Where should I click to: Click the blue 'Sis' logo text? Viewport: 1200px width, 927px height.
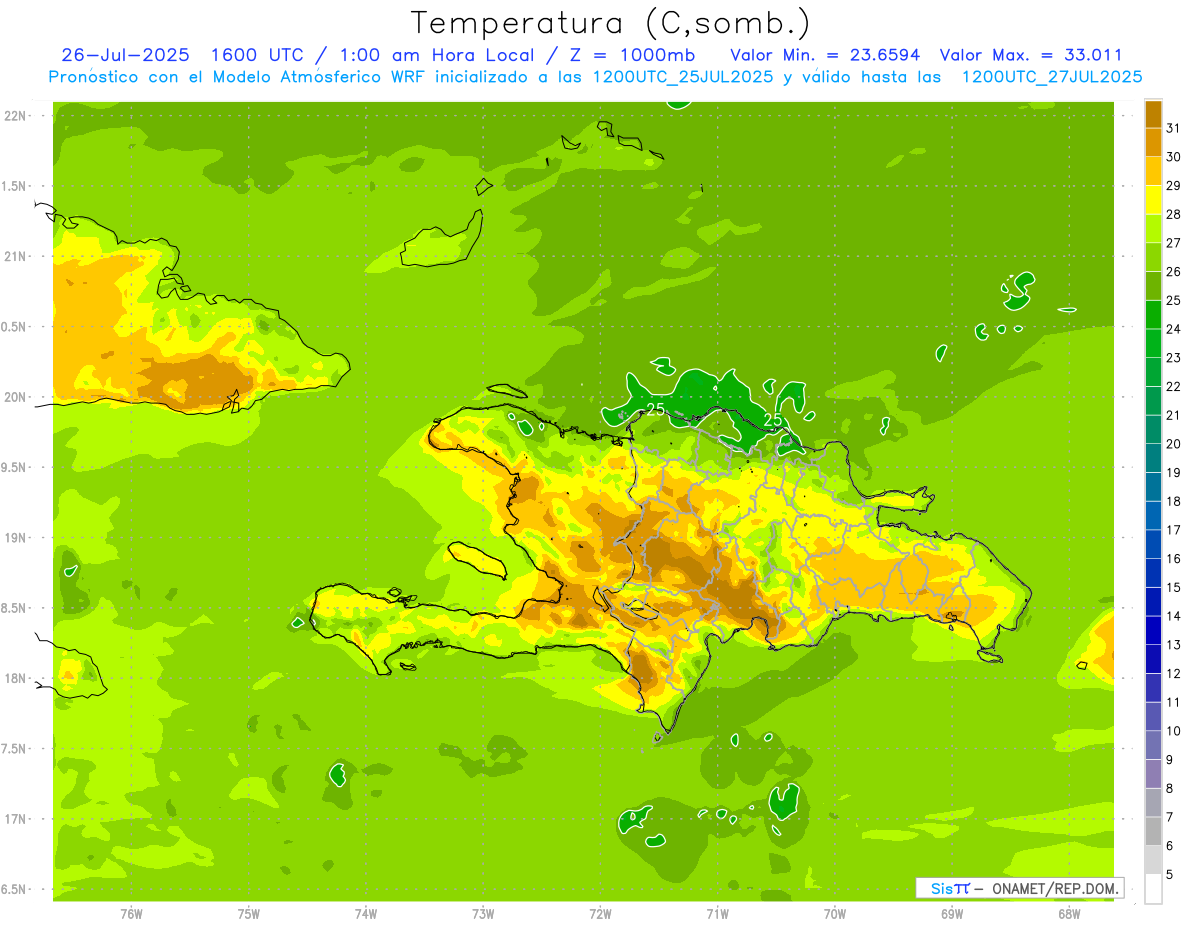[942, 888]
